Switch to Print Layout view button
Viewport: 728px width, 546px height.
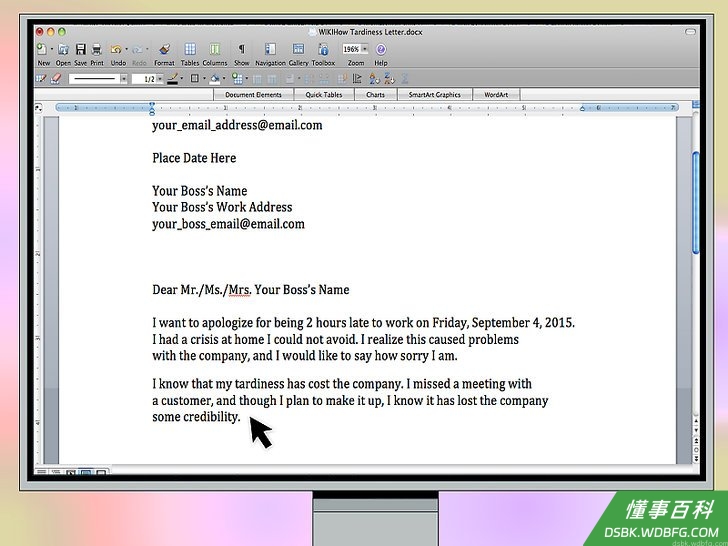tap(86, 472)
